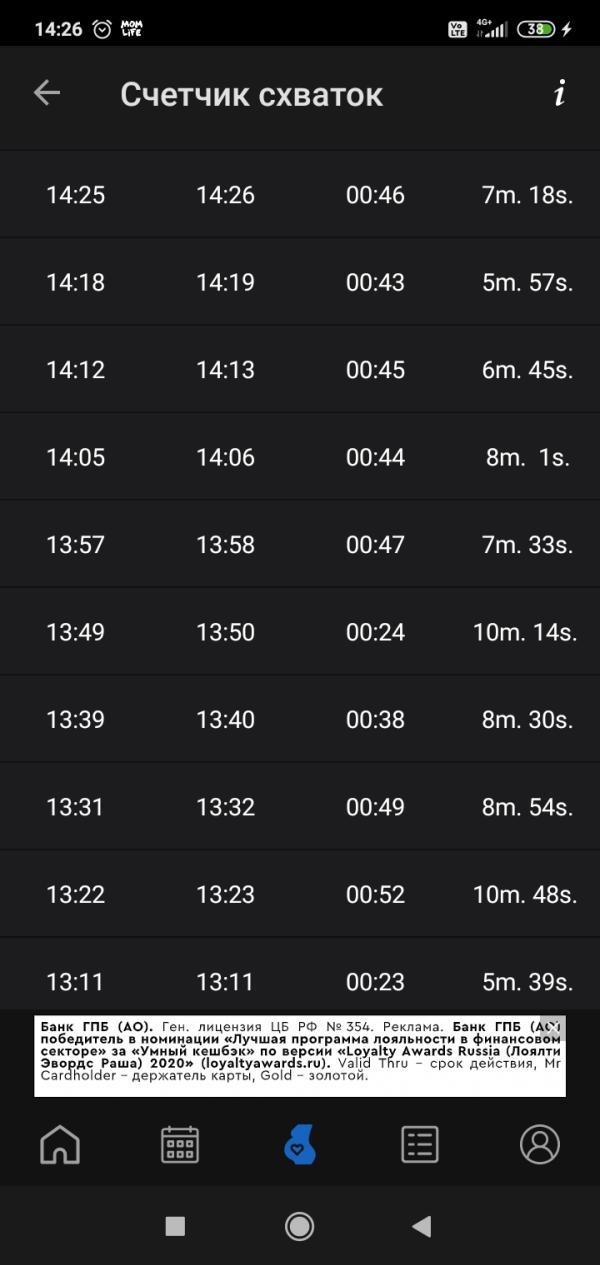Close the Bank GPB advertisement
600x1265 pixels.
pyautogui.click(x=555, y=1027)
